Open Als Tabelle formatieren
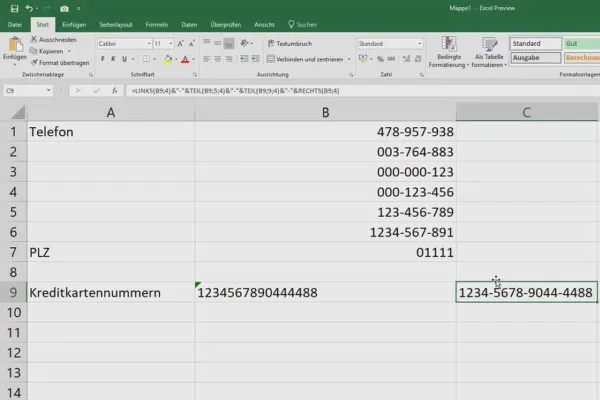 coord(489,52)
